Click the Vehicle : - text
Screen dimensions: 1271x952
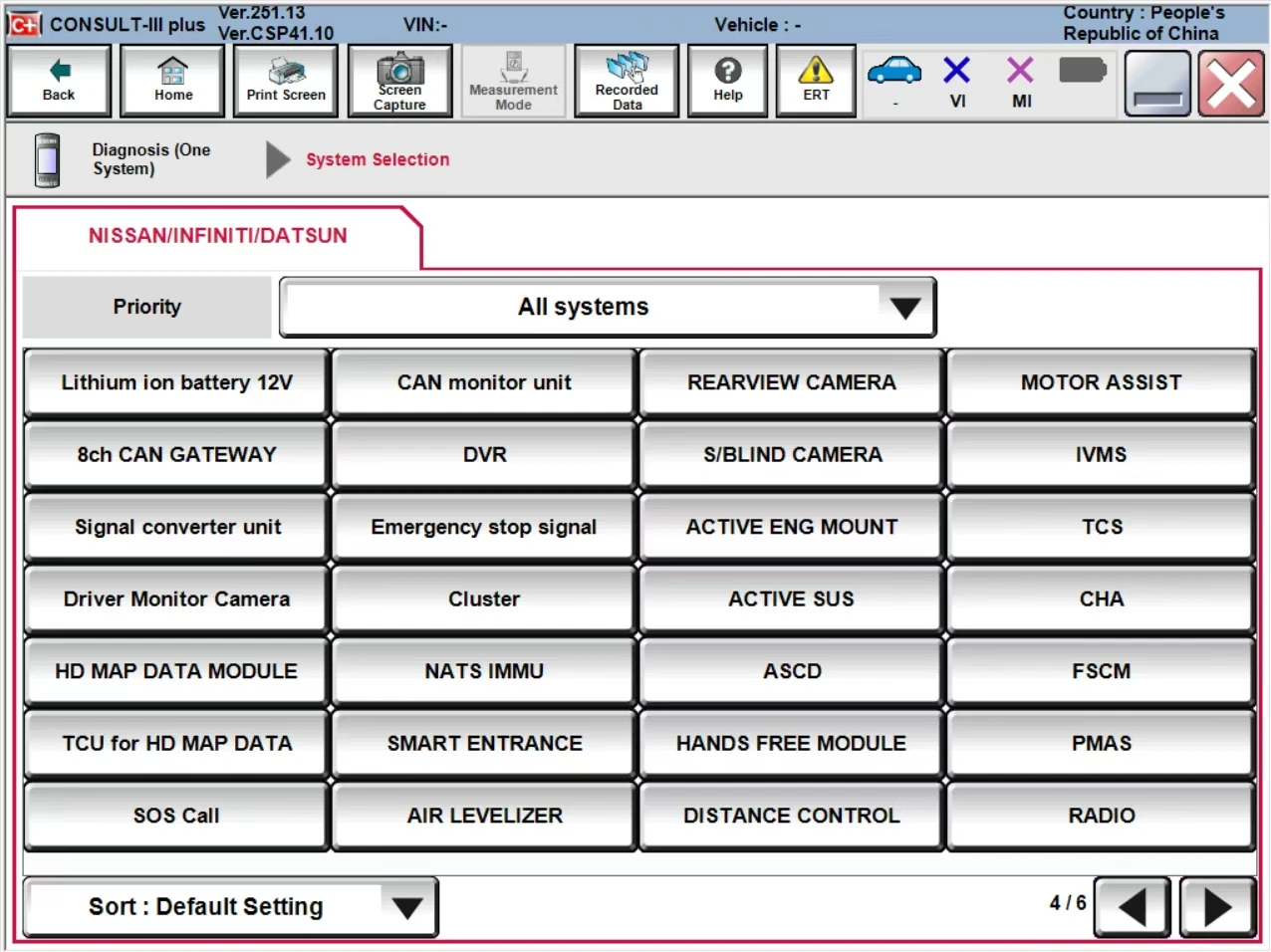(x=757, y=24)
